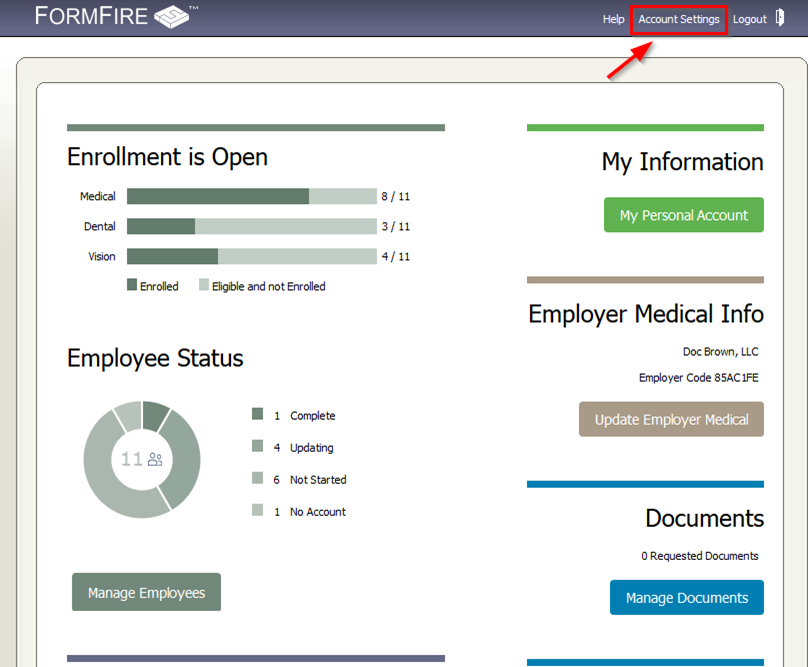Click '0 Requested Documents' text

click(699, 556)
